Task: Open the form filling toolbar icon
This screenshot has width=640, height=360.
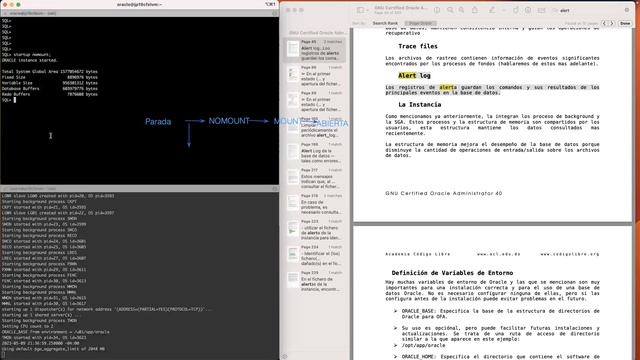Action: [x=541, y=10]
